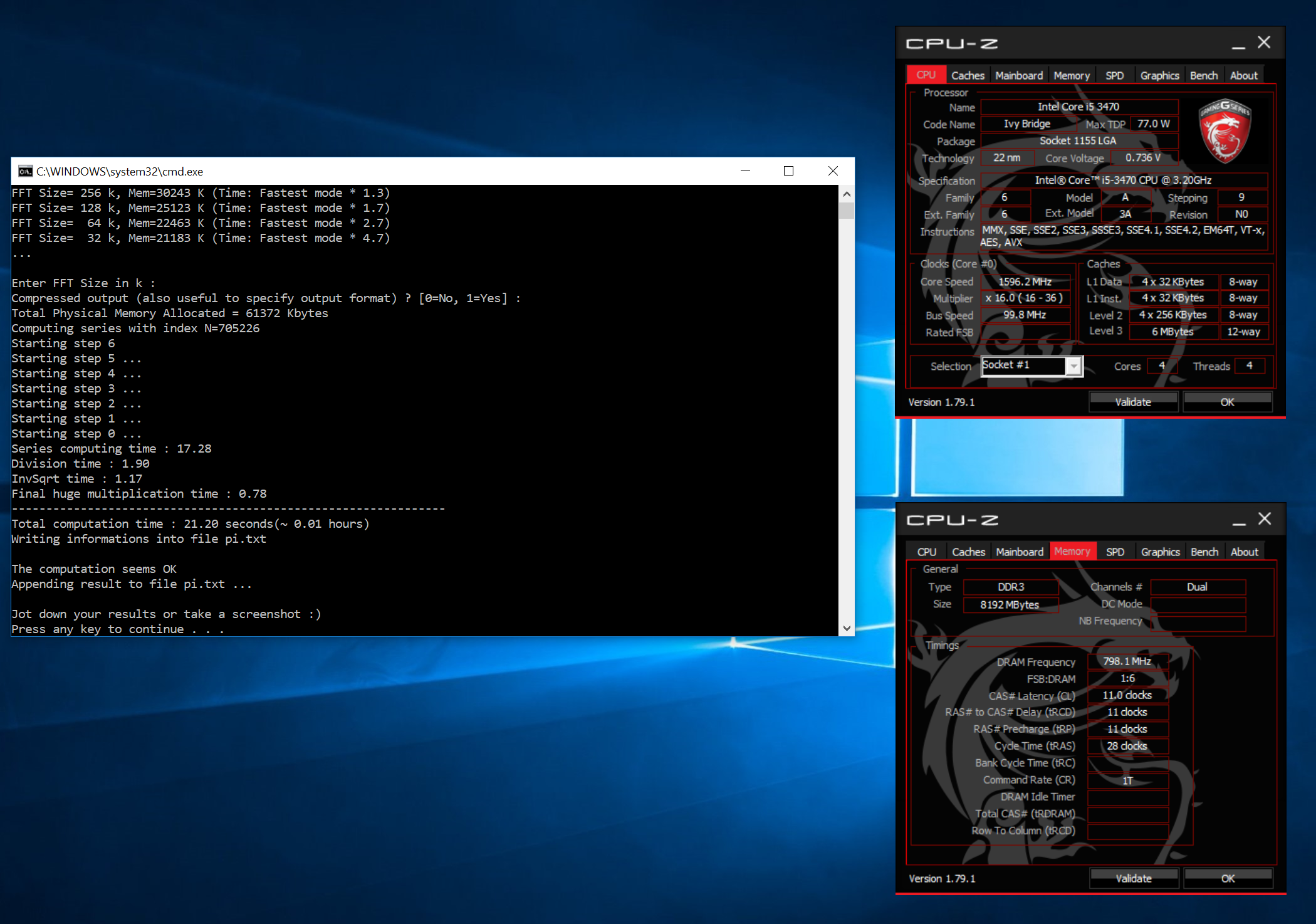The width and height of the screenshot is (1316, 924).
Task: Open About tab in upper CPU-Z window
Action: pos(1244,75)
